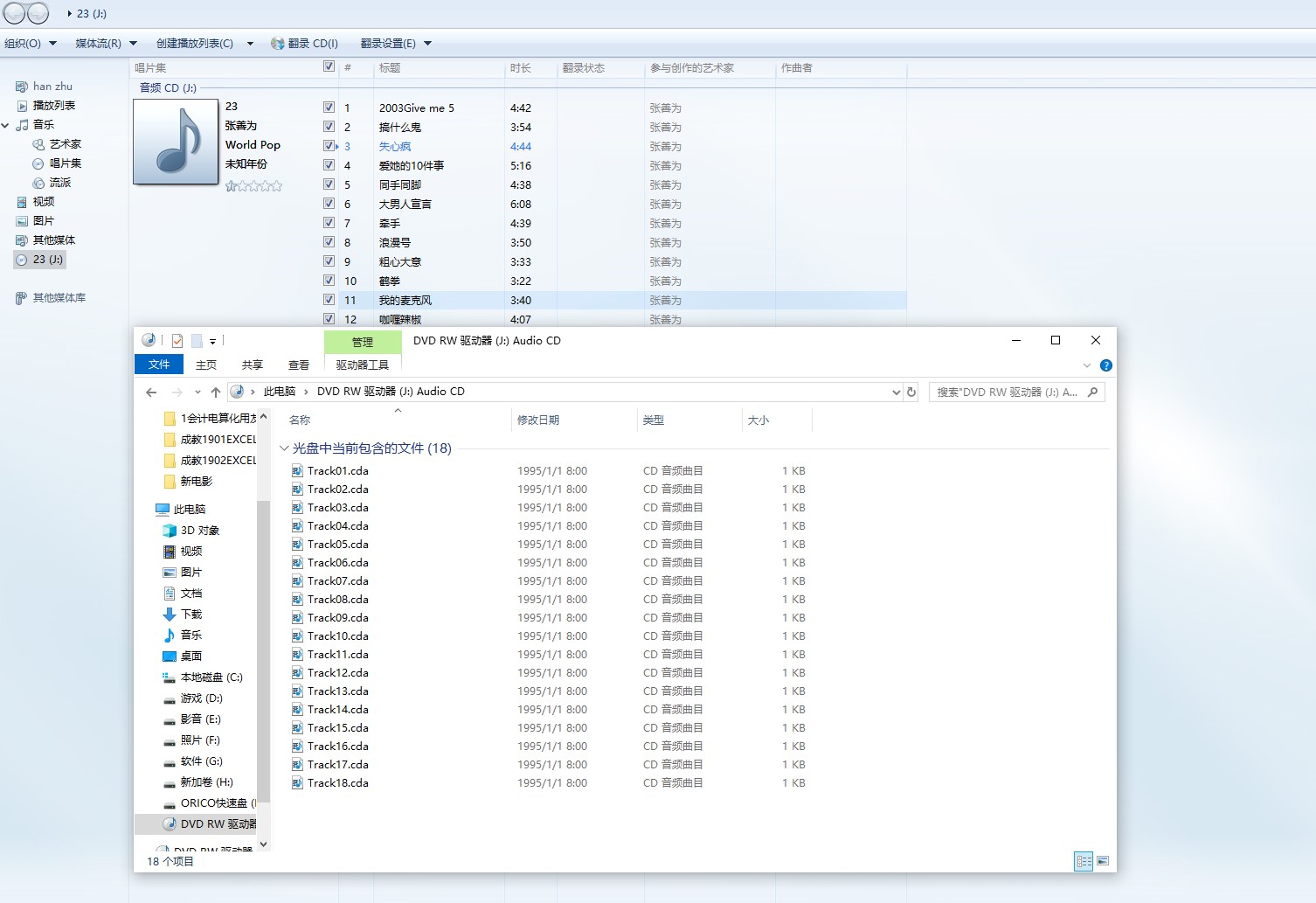The width and height of the screenshot is (1316, 903).
Task: Click the 此电脑 breadcrumb in address bar
Action: pos(279,392)
